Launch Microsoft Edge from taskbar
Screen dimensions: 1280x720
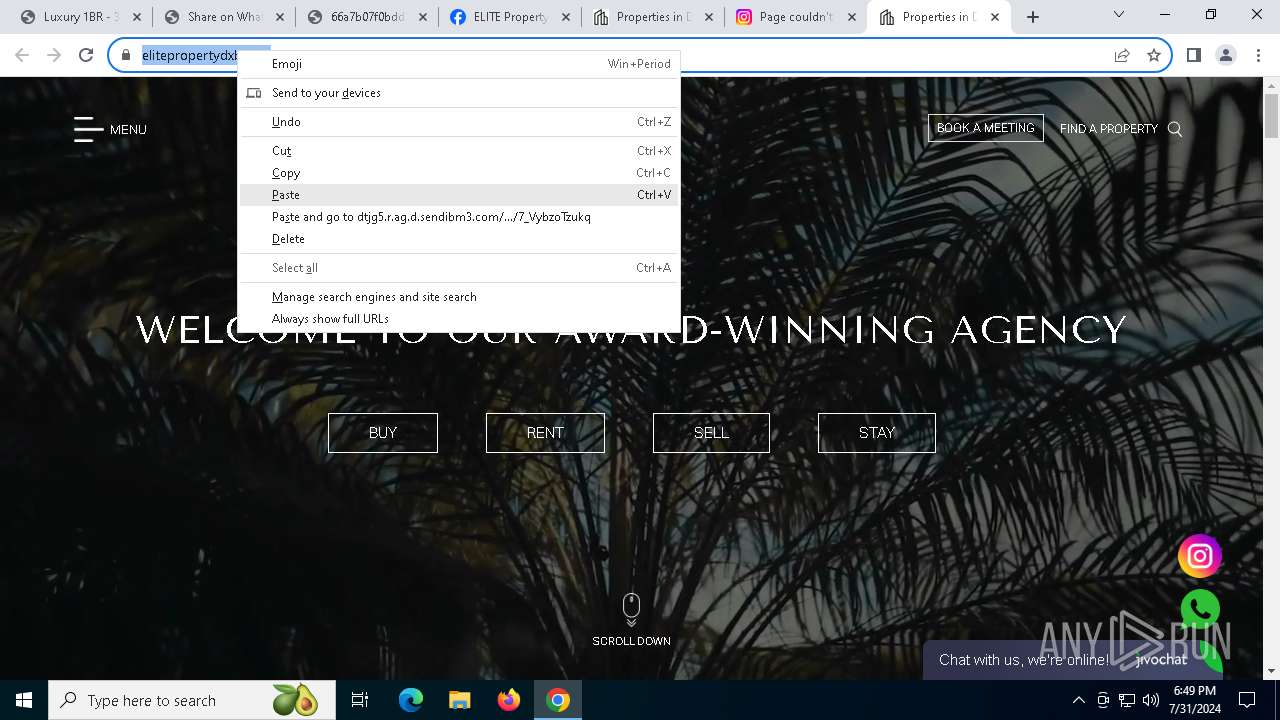point(411,700)
